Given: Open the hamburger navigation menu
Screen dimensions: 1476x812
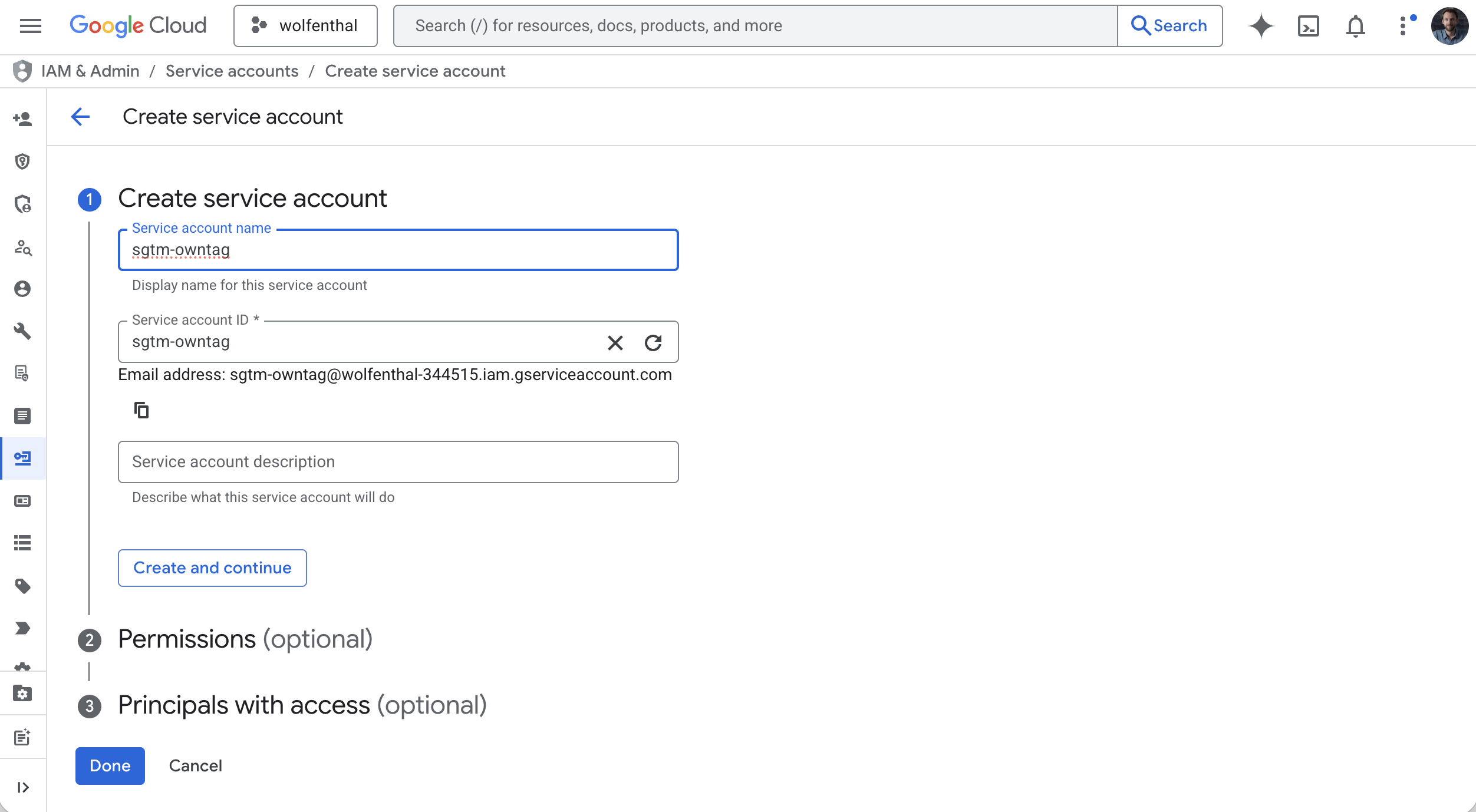Looking at the screenshot, I should point(31,26).
